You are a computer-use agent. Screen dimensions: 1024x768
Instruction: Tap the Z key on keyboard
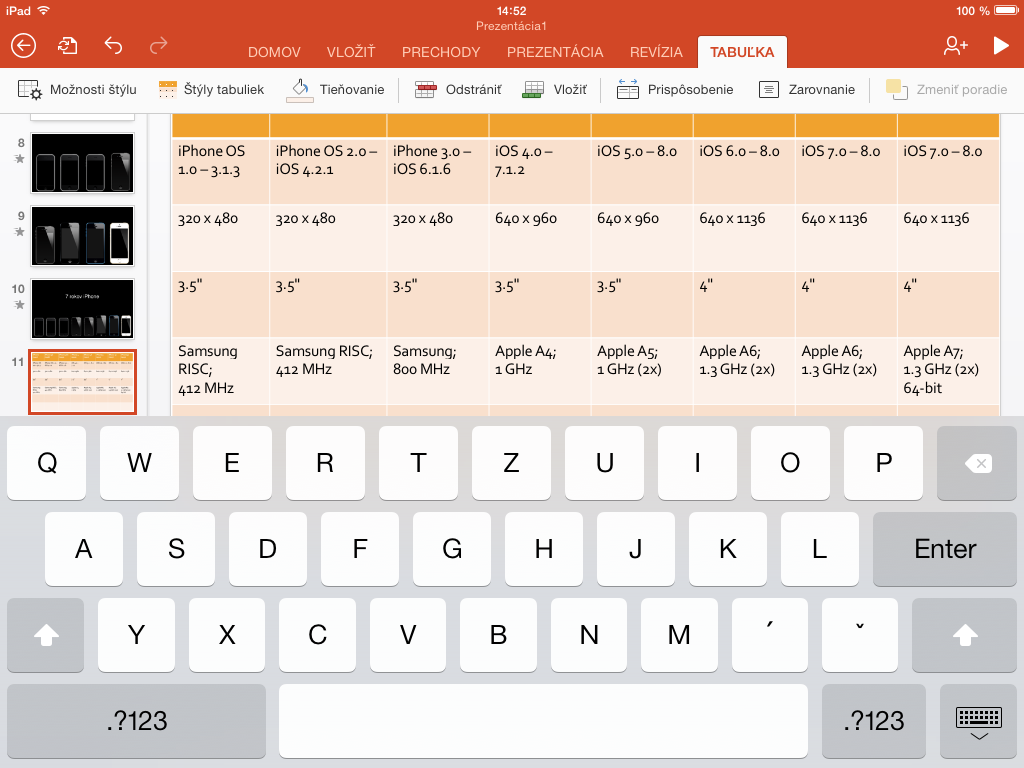pos(511,463)
